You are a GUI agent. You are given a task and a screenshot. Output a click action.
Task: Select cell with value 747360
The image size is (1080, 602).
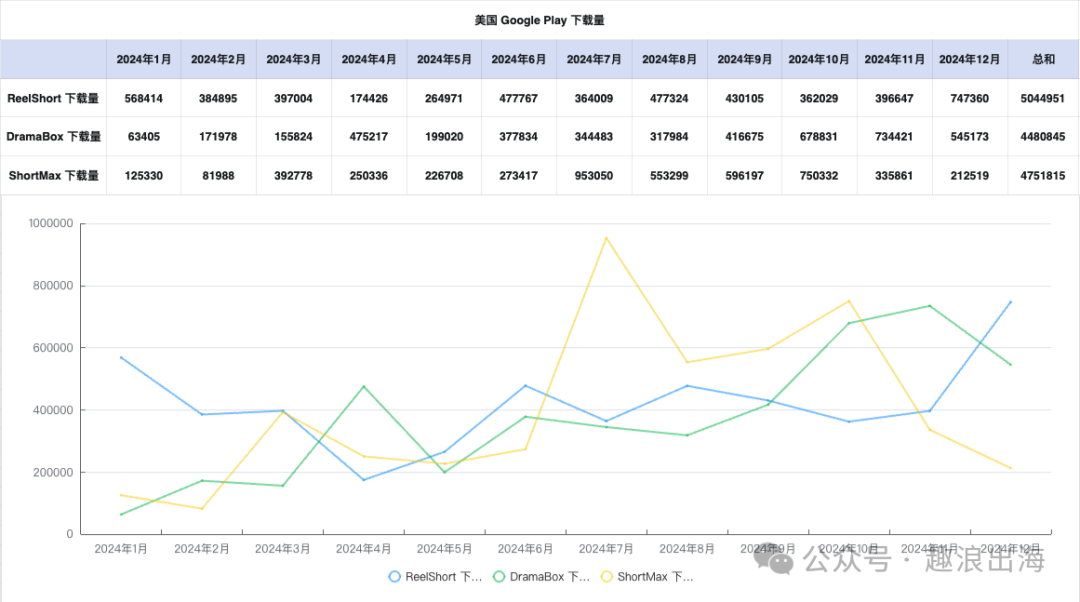click(x=969, y=98)
